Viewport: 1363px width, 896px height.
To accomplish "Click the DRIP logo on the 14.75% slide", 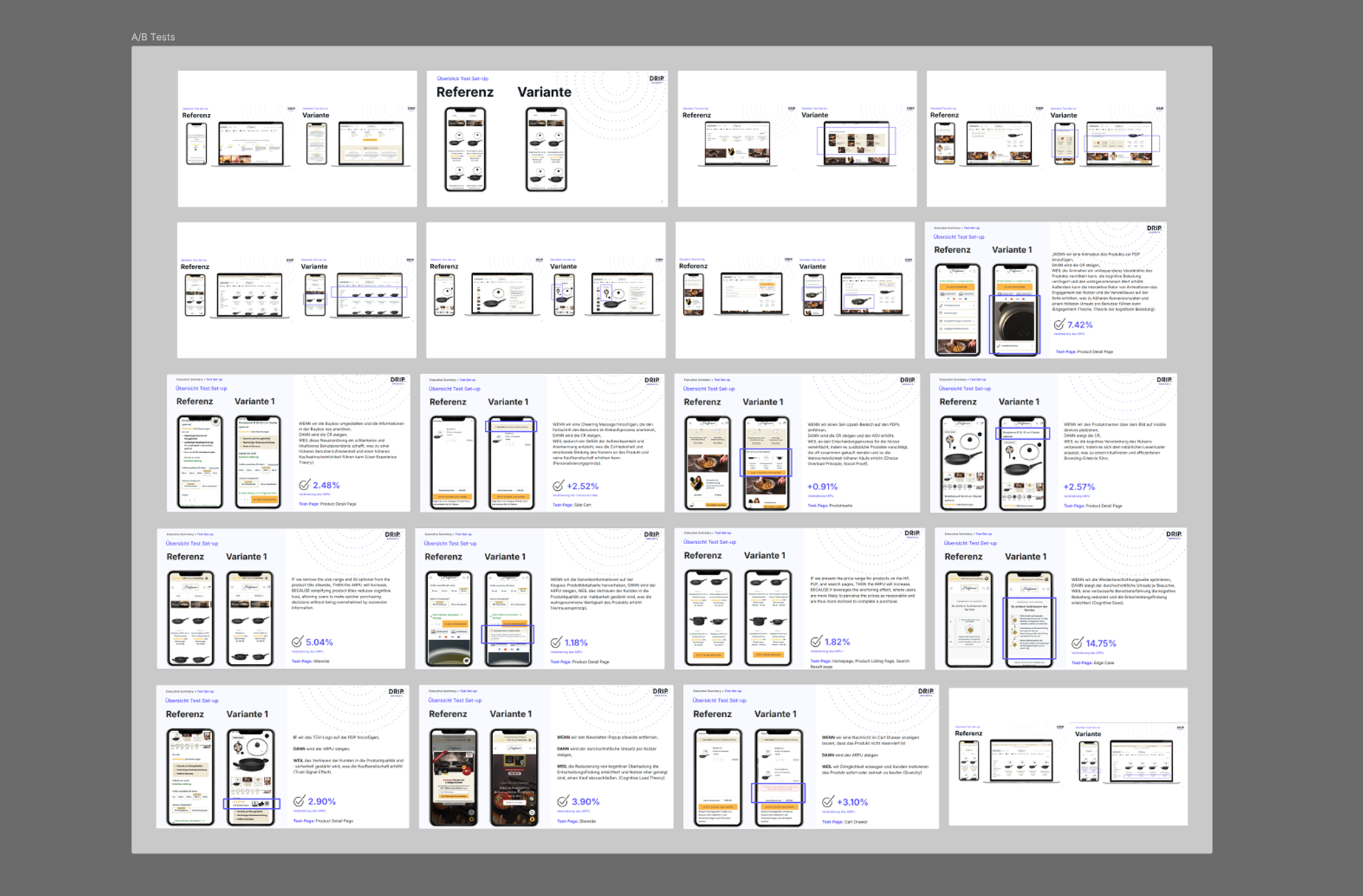I will pyautogui.click(x=1173, y=534).
